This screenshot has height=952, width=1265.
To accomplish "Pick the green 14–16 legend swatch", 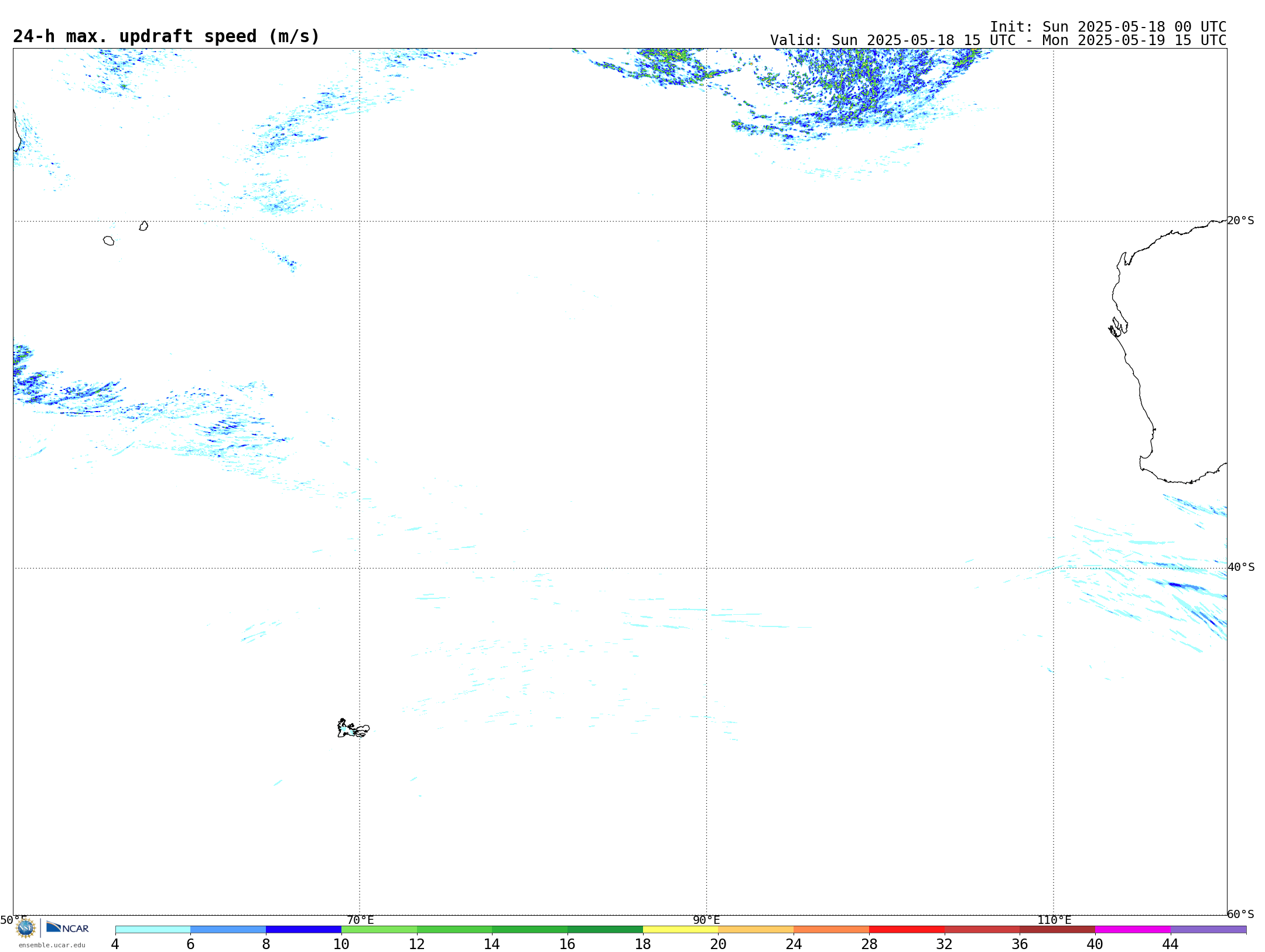I will pos(530,930).
